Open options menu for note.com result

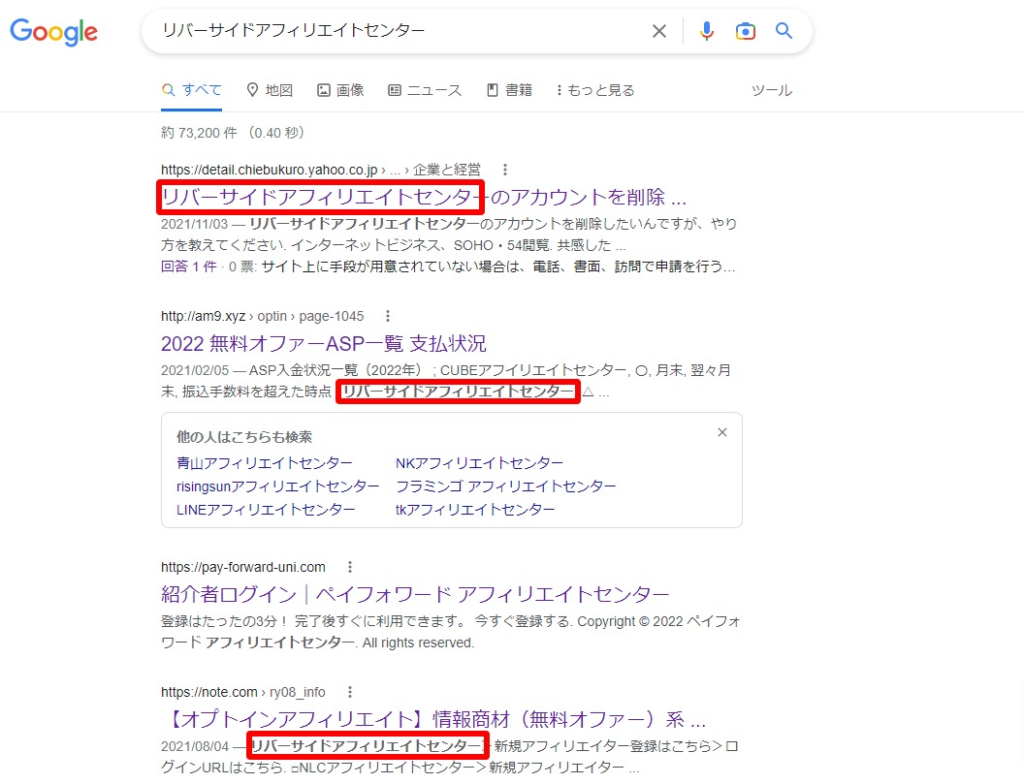point(350,692)
